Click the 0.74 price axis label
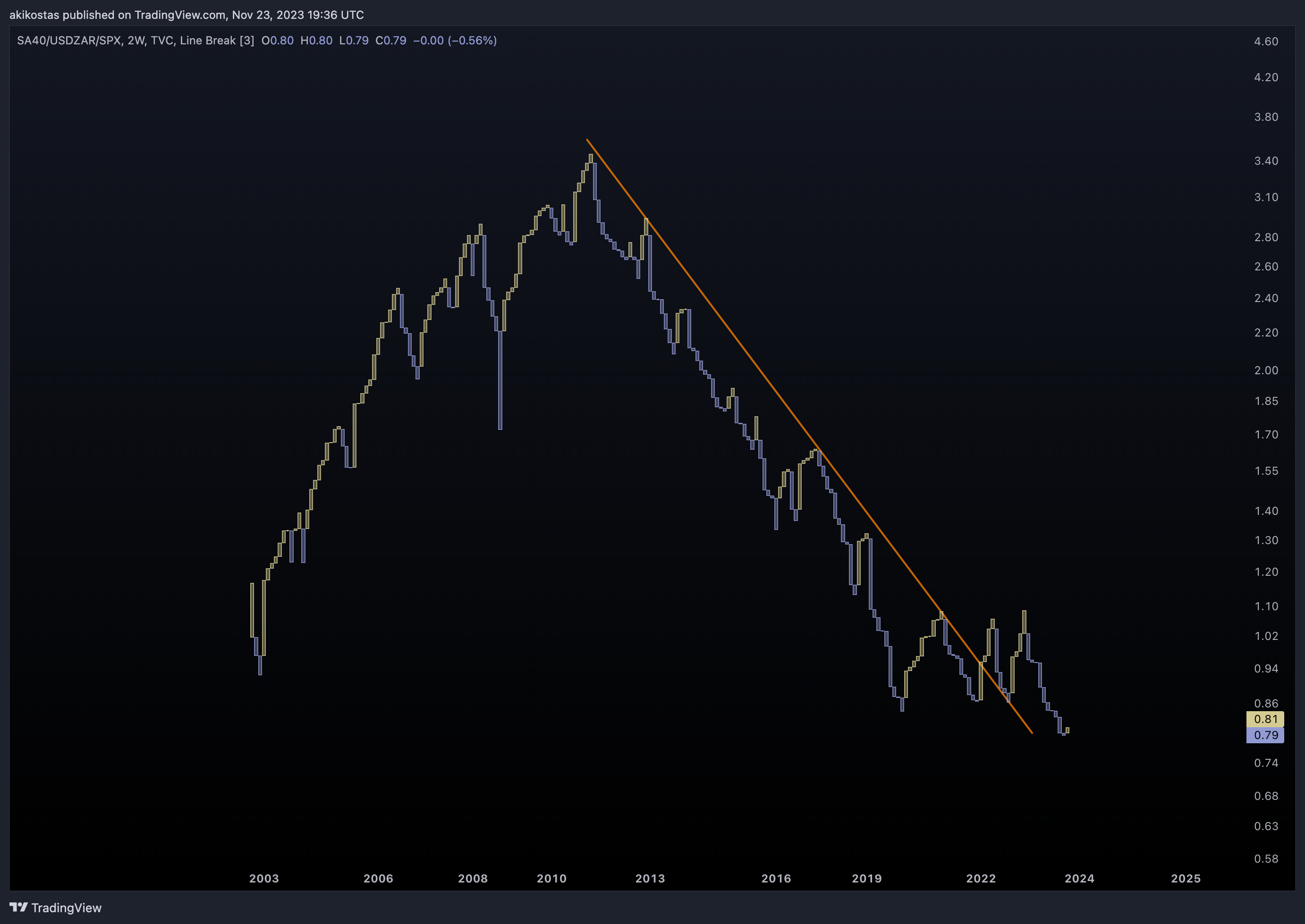1305x924 pixels. [1266, 763]
